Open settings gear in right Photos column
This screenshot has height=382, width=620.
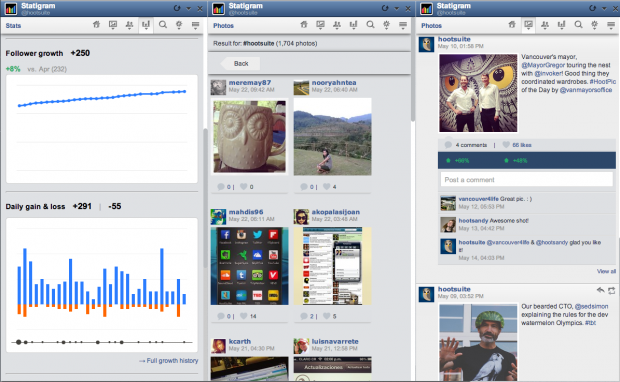pyautogui.click(x=594, y=25)
